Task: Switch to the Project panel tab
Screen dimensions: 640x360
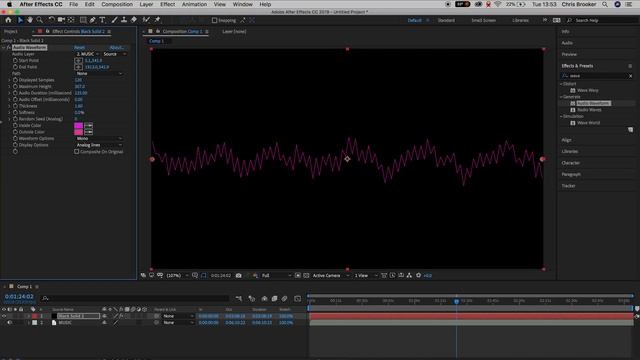Action: click(x=11, y=31)
